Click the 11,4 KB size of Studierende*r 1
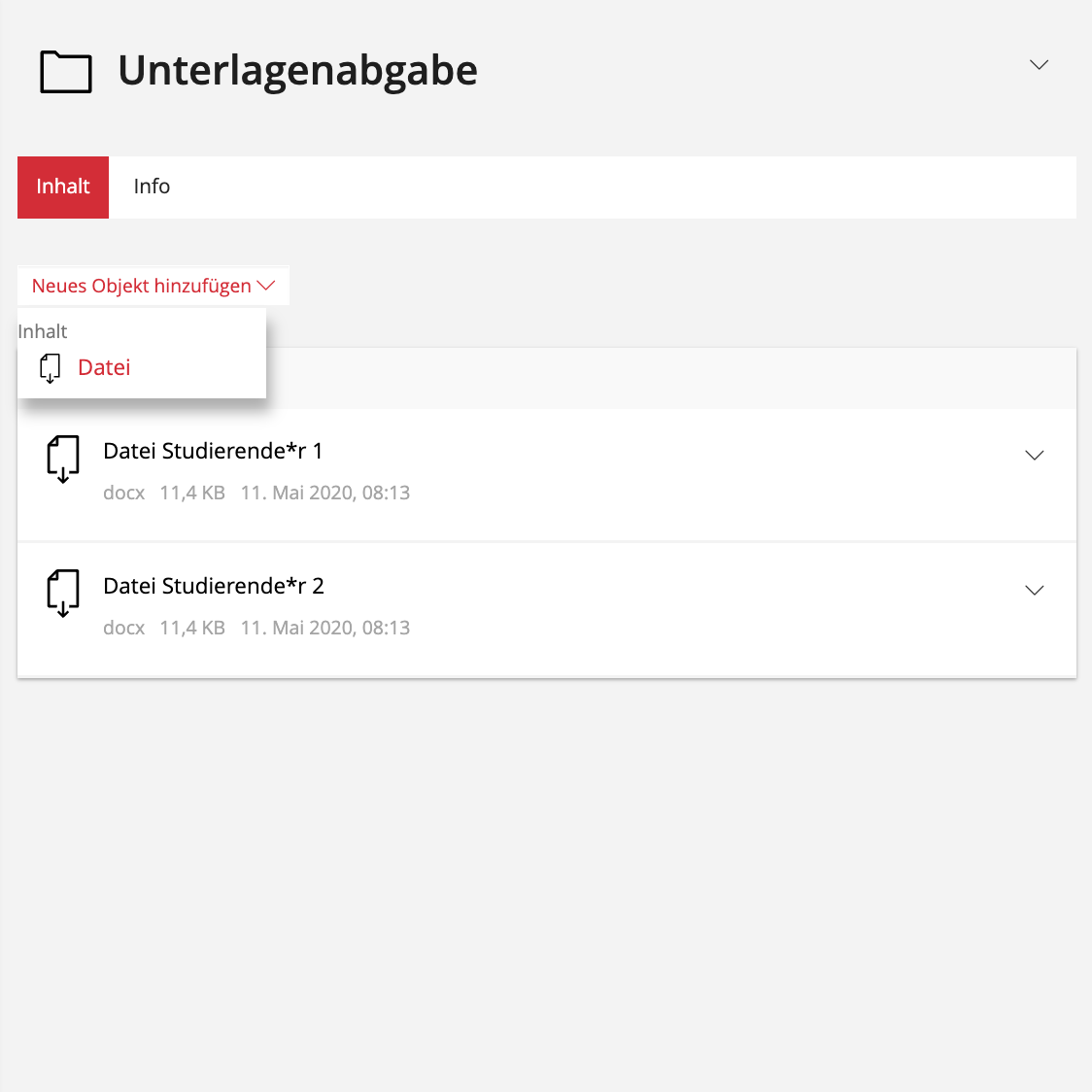Image resolution: width=1092 pixels, height=1092 pixels. point(192,493)
